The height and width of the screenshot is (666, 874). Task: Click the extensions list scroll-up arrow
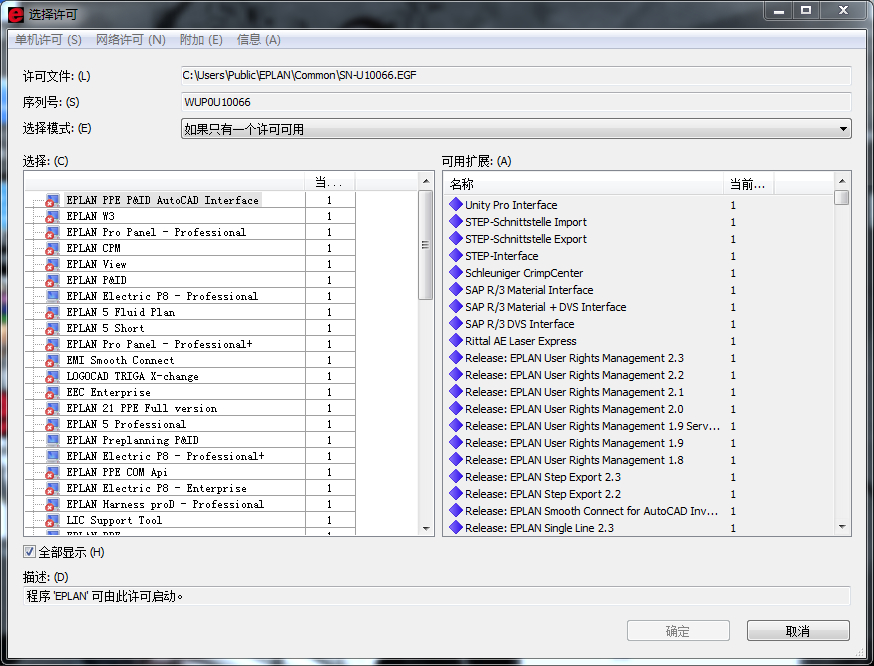coord(842,181)
